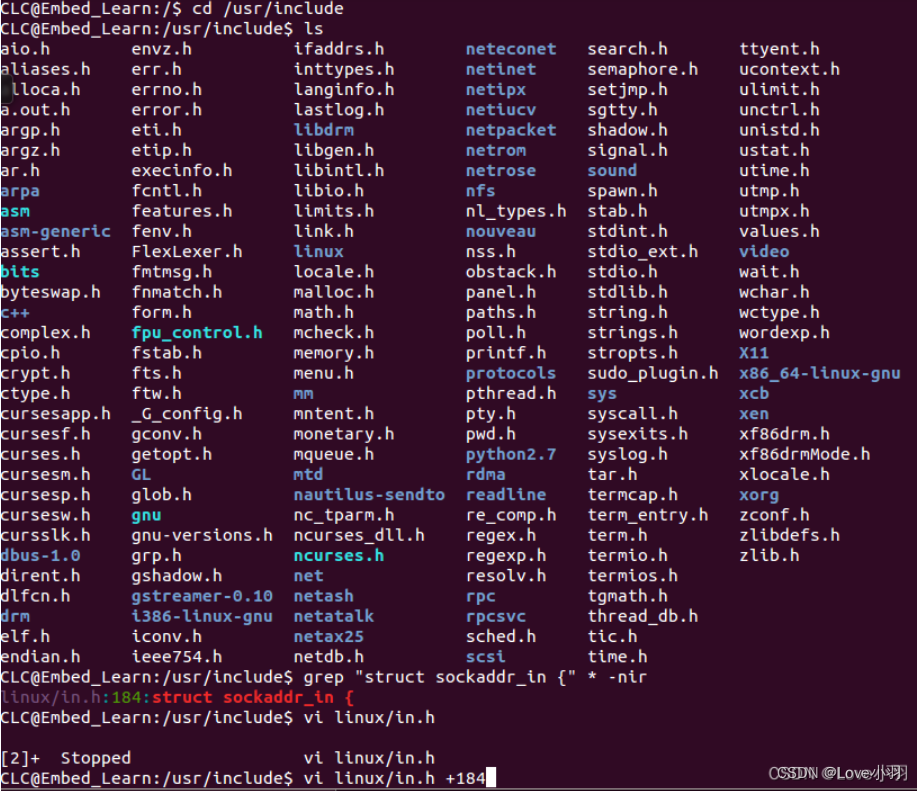
Task: Select the asm-generic directory entry
Action: 56,231
